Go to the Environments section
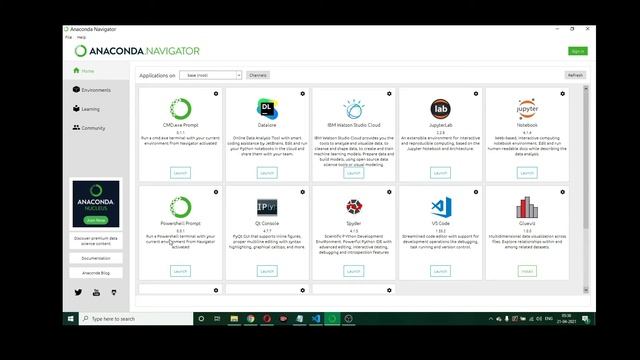Image resolution: width=640 pixels, height=360 pixels. [92, 90]
